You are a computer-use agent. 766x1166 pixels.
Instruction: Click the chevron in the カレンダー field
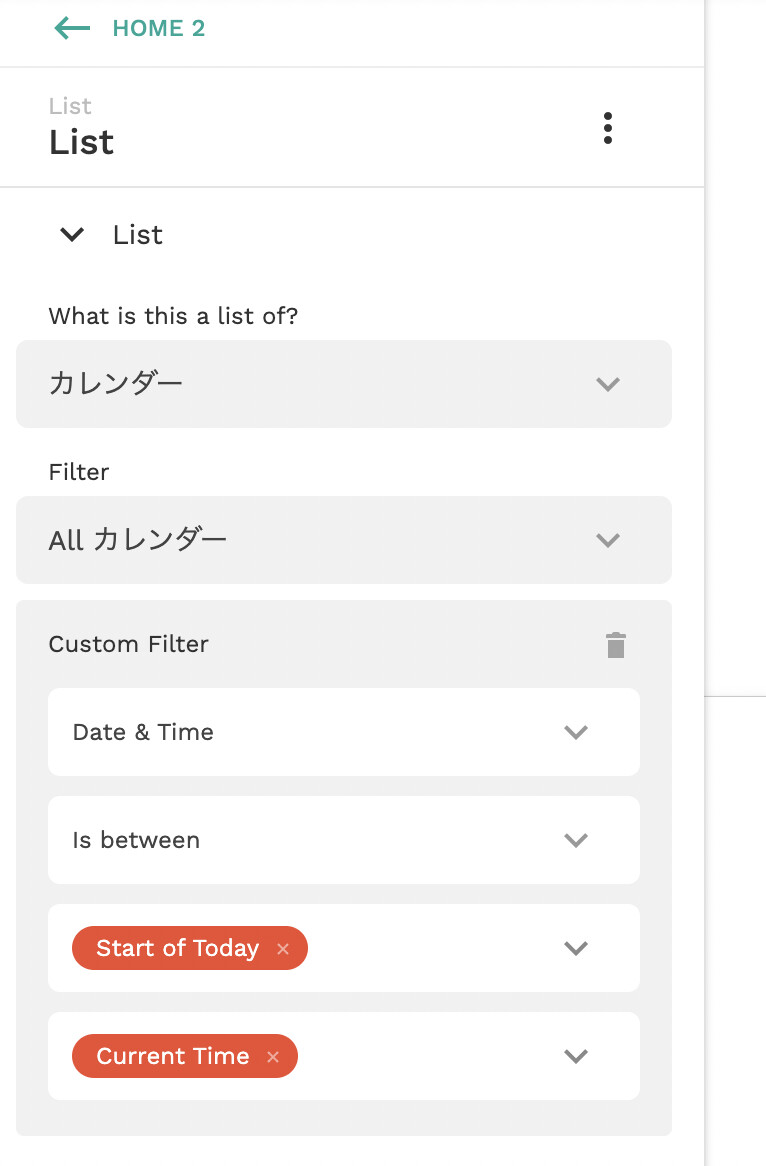608,384
